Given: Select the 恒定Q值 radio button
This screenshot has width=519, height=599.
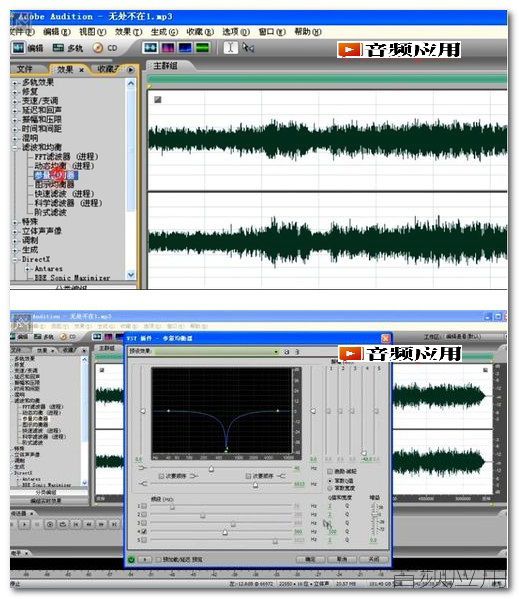Looking at the screenshot, I should (x=330, y=481).
